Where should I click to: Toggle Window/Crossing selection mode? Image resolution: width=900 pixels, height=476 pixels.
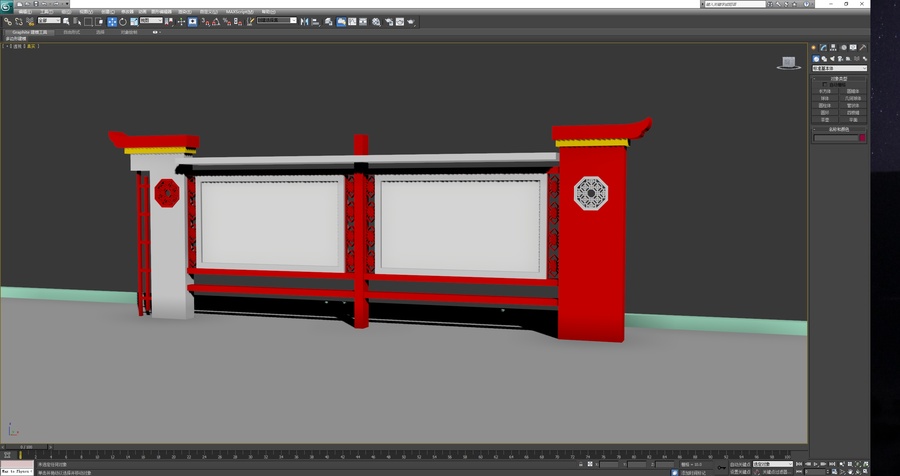tap(100, 22)
